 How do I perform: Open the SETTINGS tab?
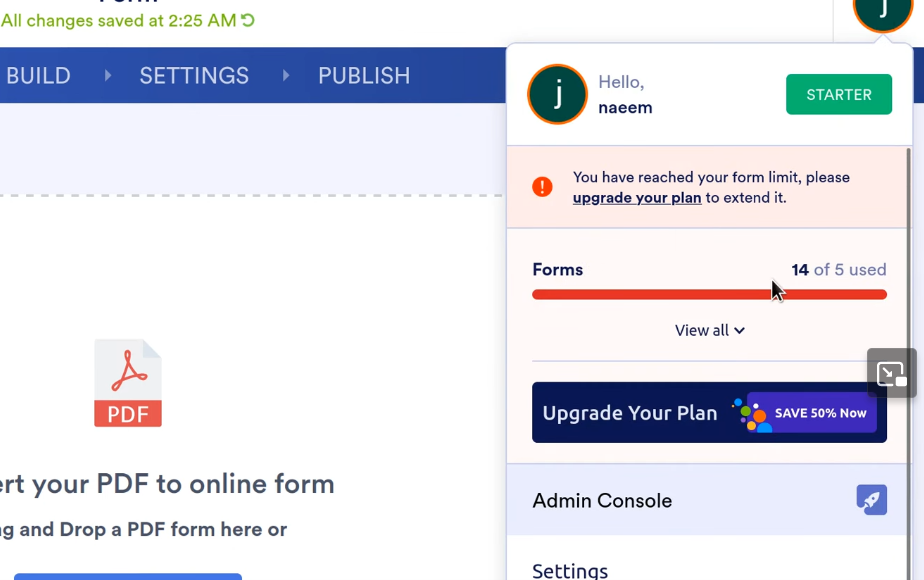[x=194, y=75]
